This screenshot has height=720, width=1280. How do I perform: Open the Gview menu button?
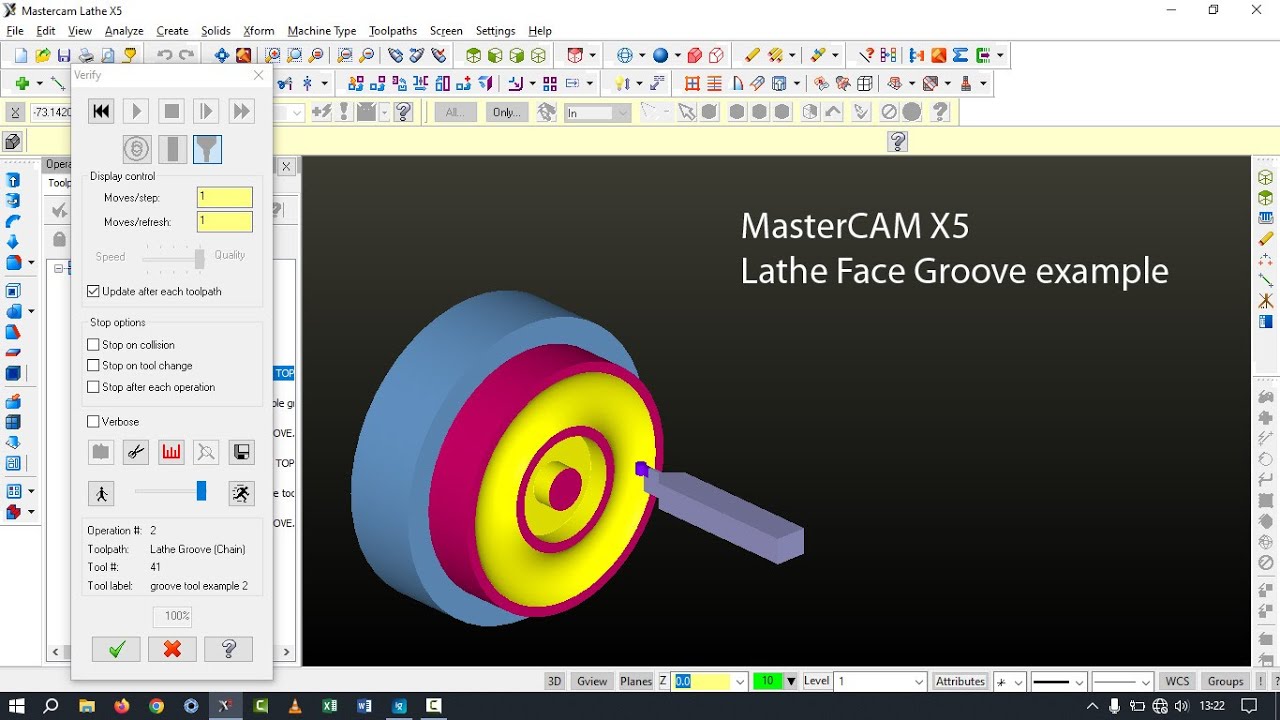[592, 681]
